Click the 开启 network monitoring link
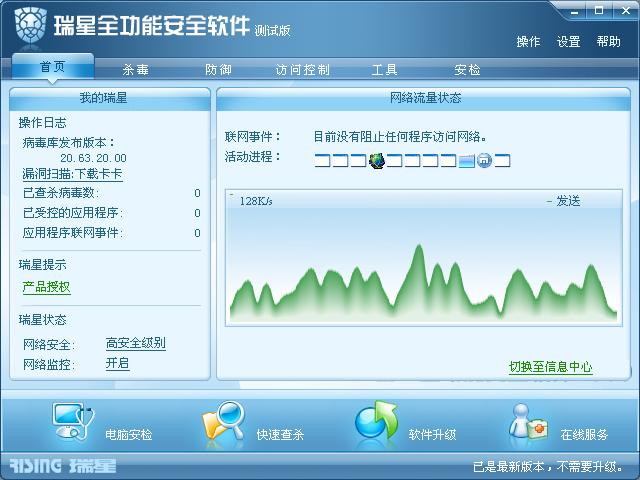Viewport: 640px width, 480px height. pos(118,363)
